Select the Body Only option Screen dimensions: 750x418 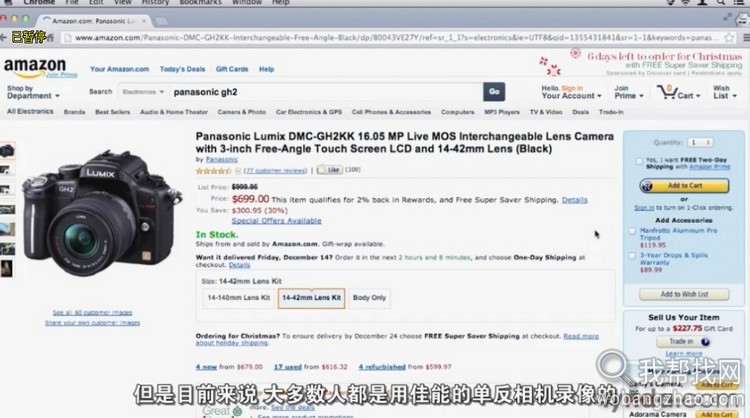pos(369,298)
